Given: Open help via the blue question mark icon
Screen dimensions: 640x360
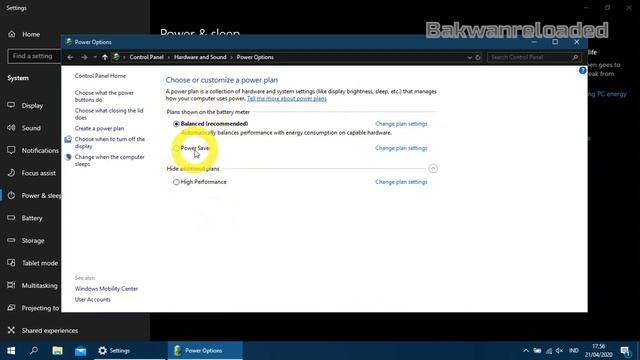Looking at the screenshot, I should pos(582,71).
